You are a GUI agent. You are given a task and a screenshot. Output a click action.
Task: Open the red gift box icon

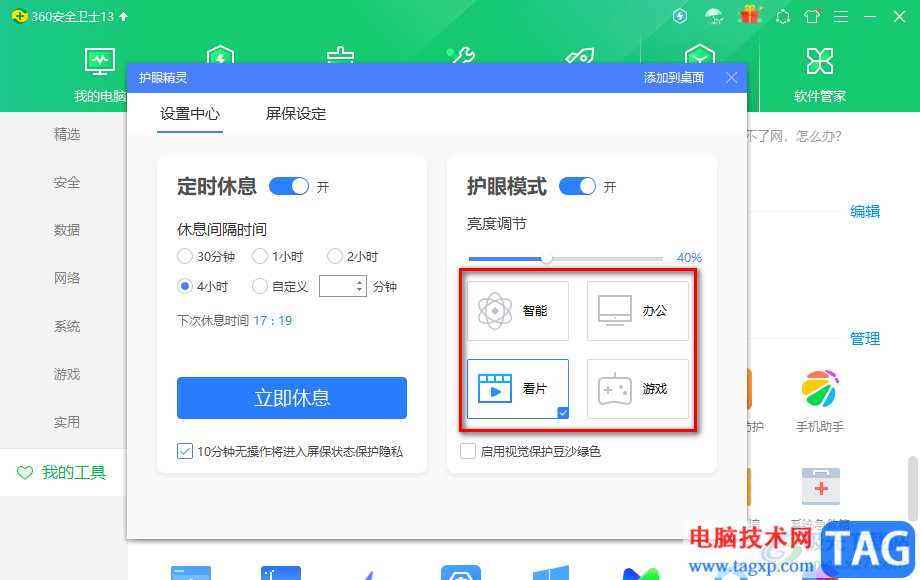(x=749, y=14)
